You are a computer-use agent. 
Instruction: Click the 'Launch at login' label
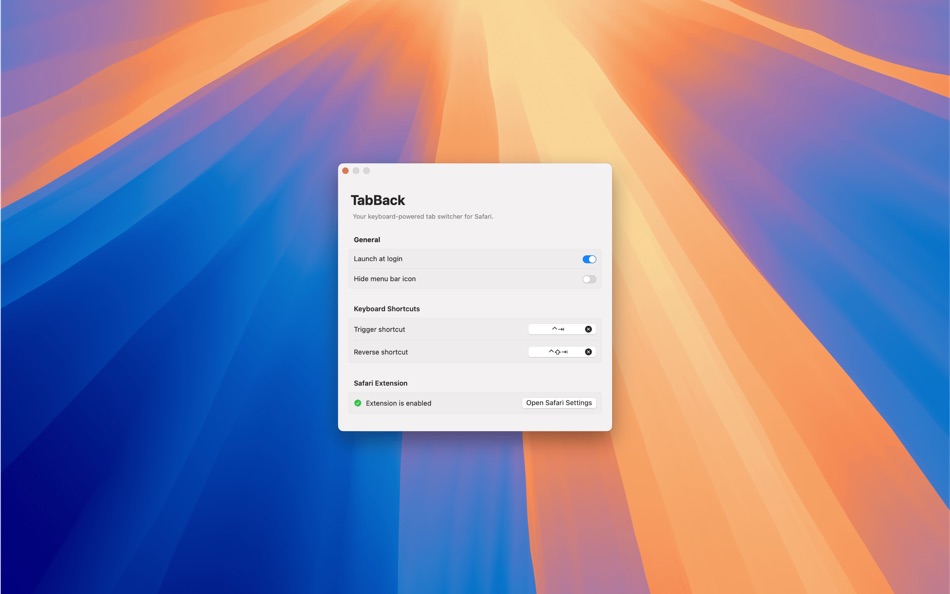[x=378, y=259]
